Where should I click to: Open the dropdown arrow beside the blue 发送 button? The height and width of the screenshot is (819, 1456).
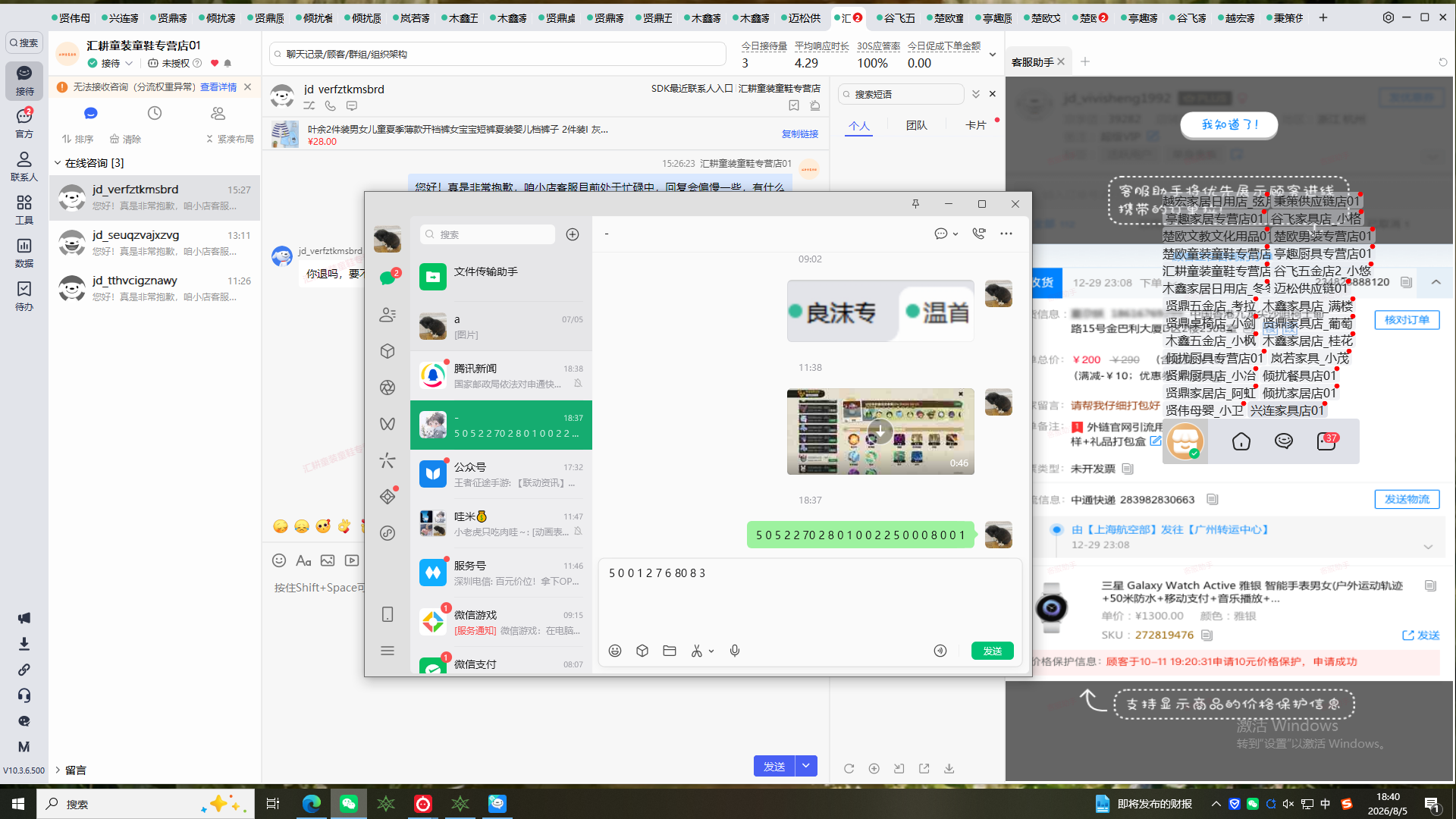click(x=806, y=766)
